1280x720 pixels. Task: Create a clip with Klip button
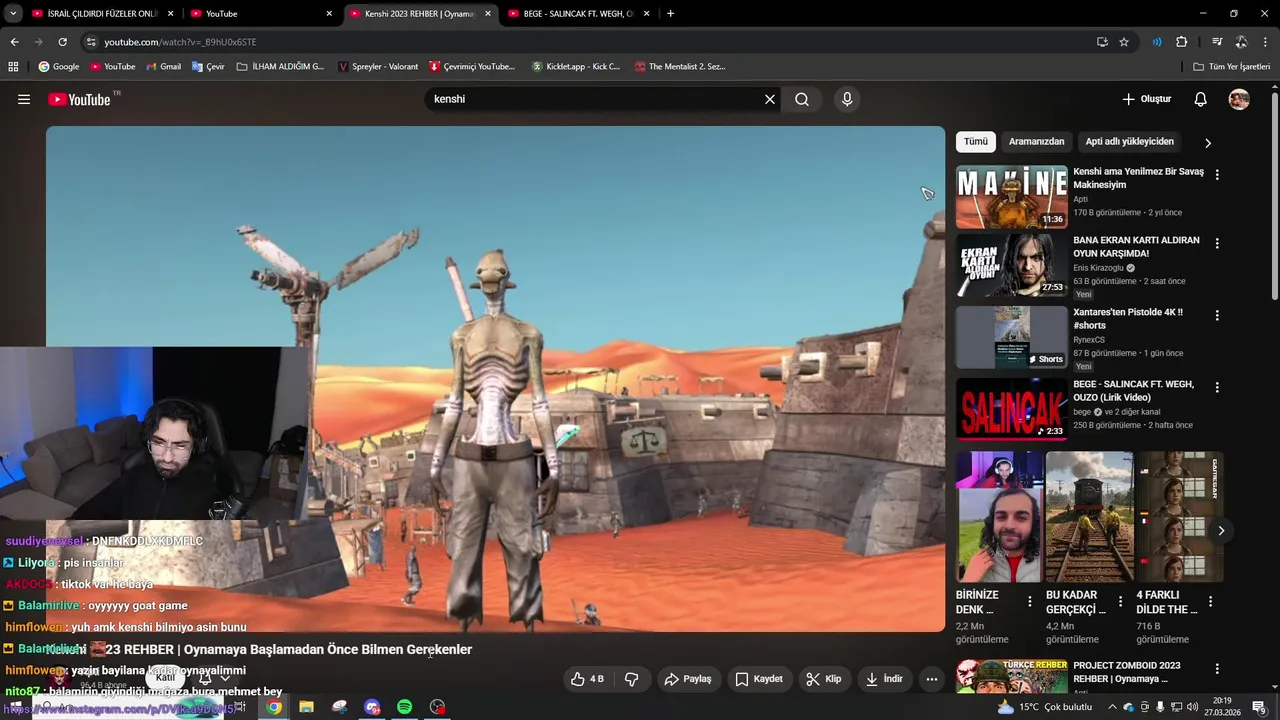click(824, 679)
